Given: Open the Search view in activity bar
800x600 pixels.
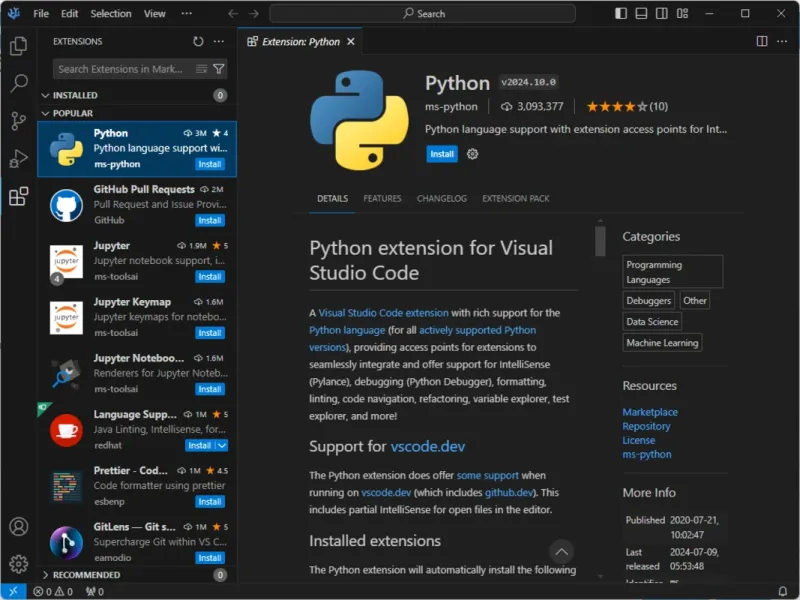Looking at the screenshot, I should click(x=19, y=83).
